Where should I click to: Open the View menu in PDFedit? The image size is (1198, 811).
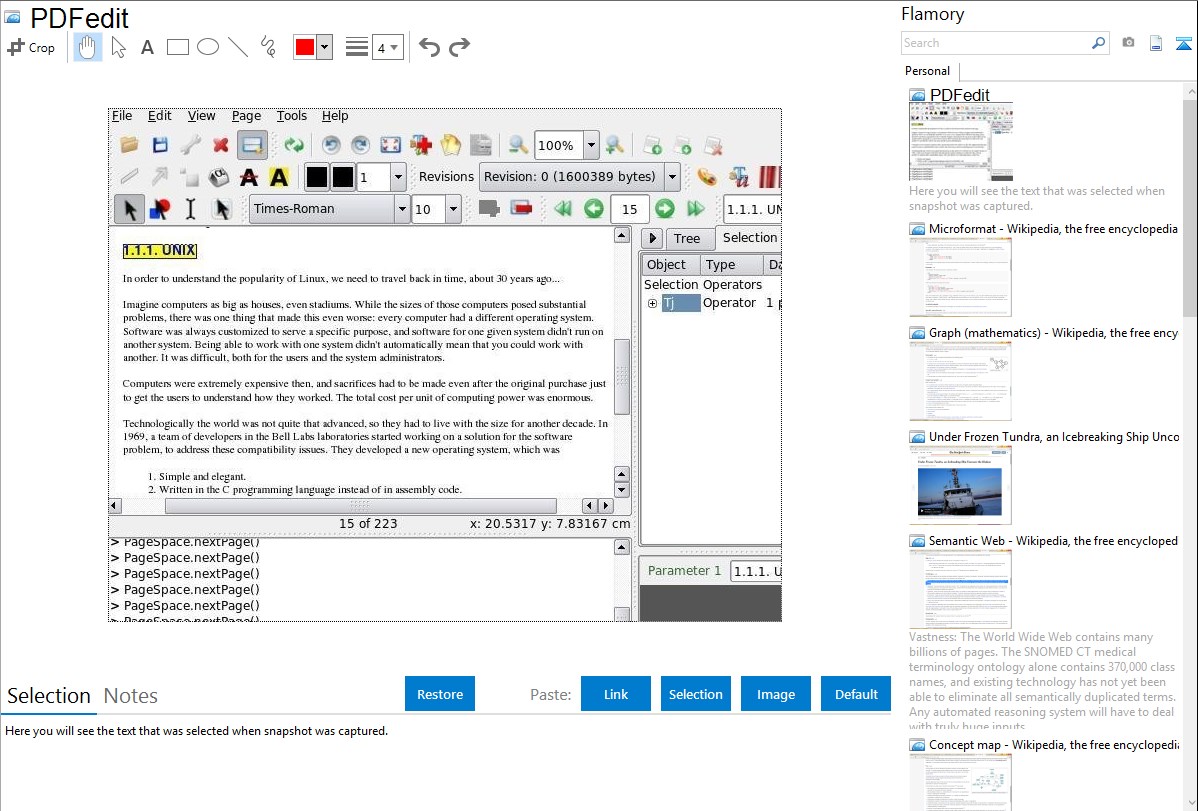click(x=202, y=115)
